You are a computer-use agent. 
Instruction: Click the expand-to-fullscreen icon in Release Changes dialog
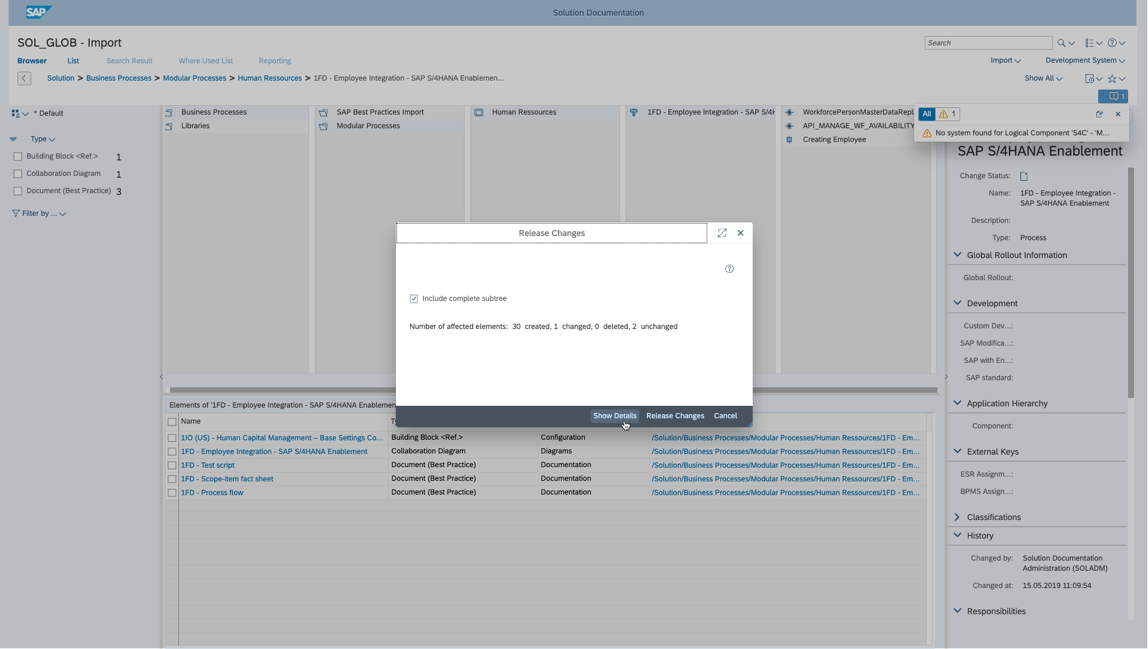click(x=723, y=232)
